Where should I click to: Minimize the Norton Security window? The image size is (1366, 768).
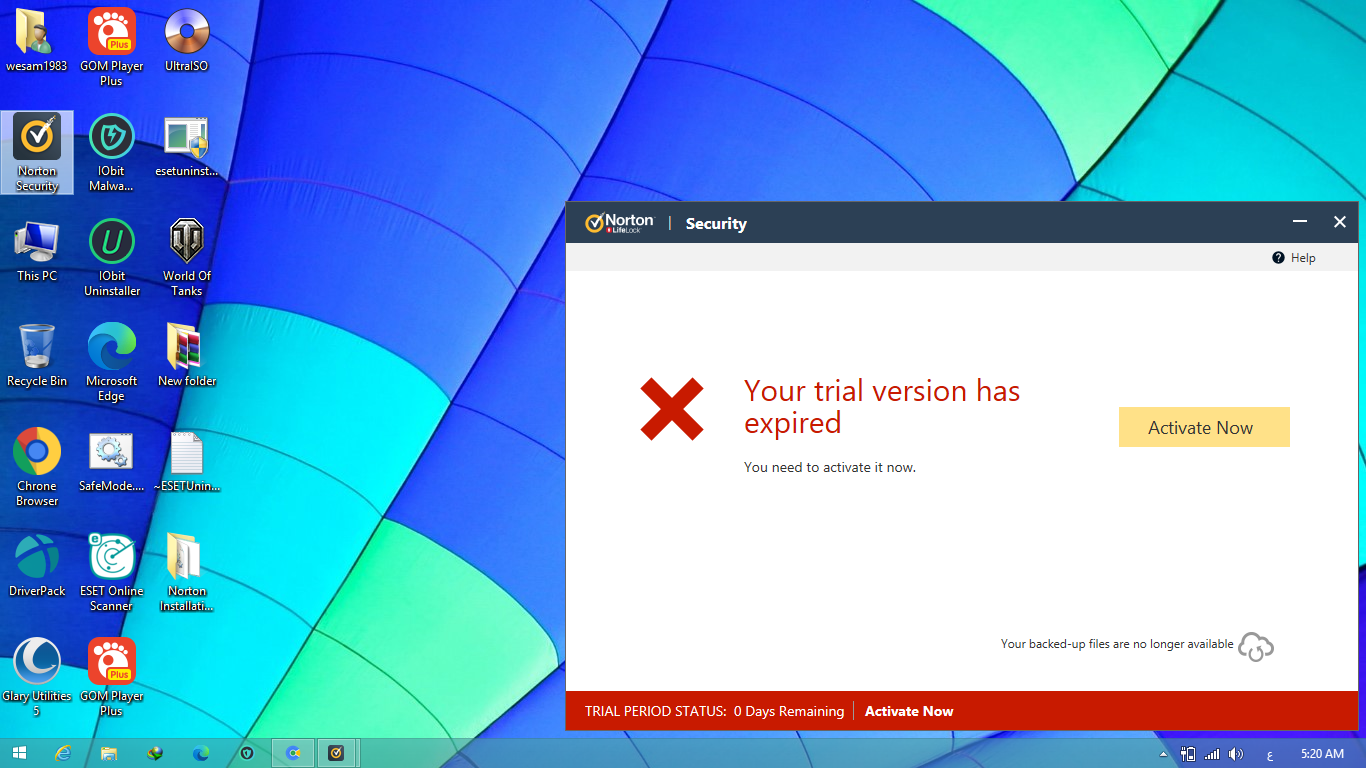point(1300,222)
